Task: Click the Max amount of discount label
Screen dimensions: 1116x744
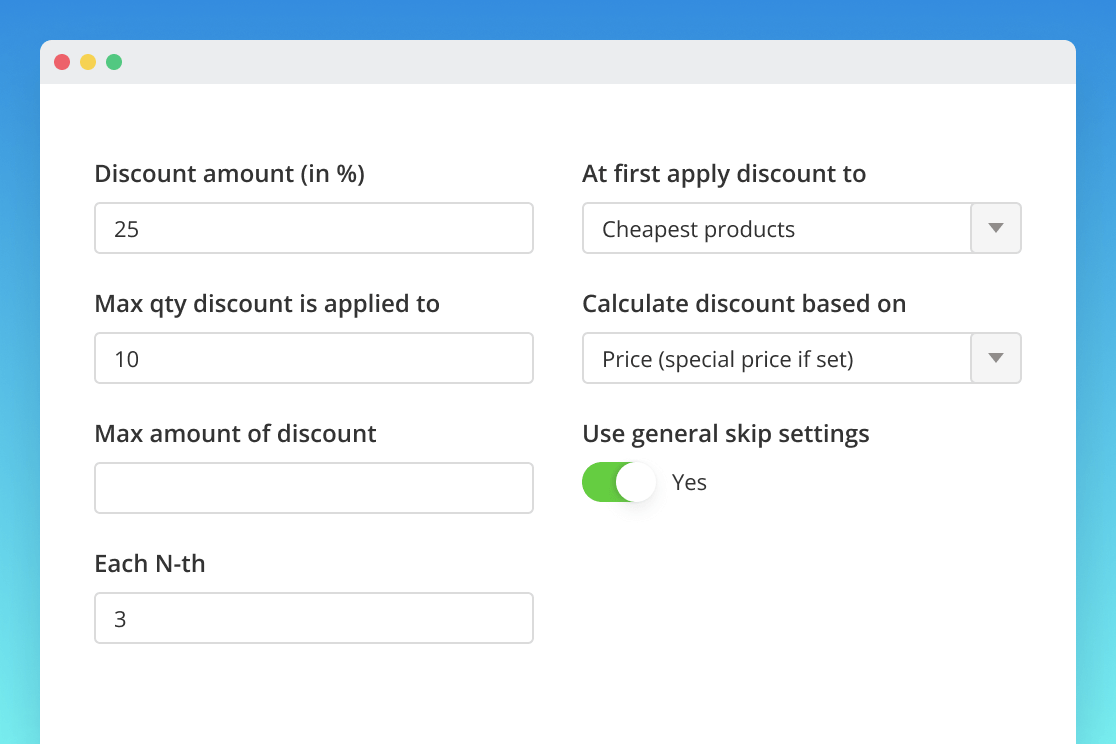Action: click(235, 434)
